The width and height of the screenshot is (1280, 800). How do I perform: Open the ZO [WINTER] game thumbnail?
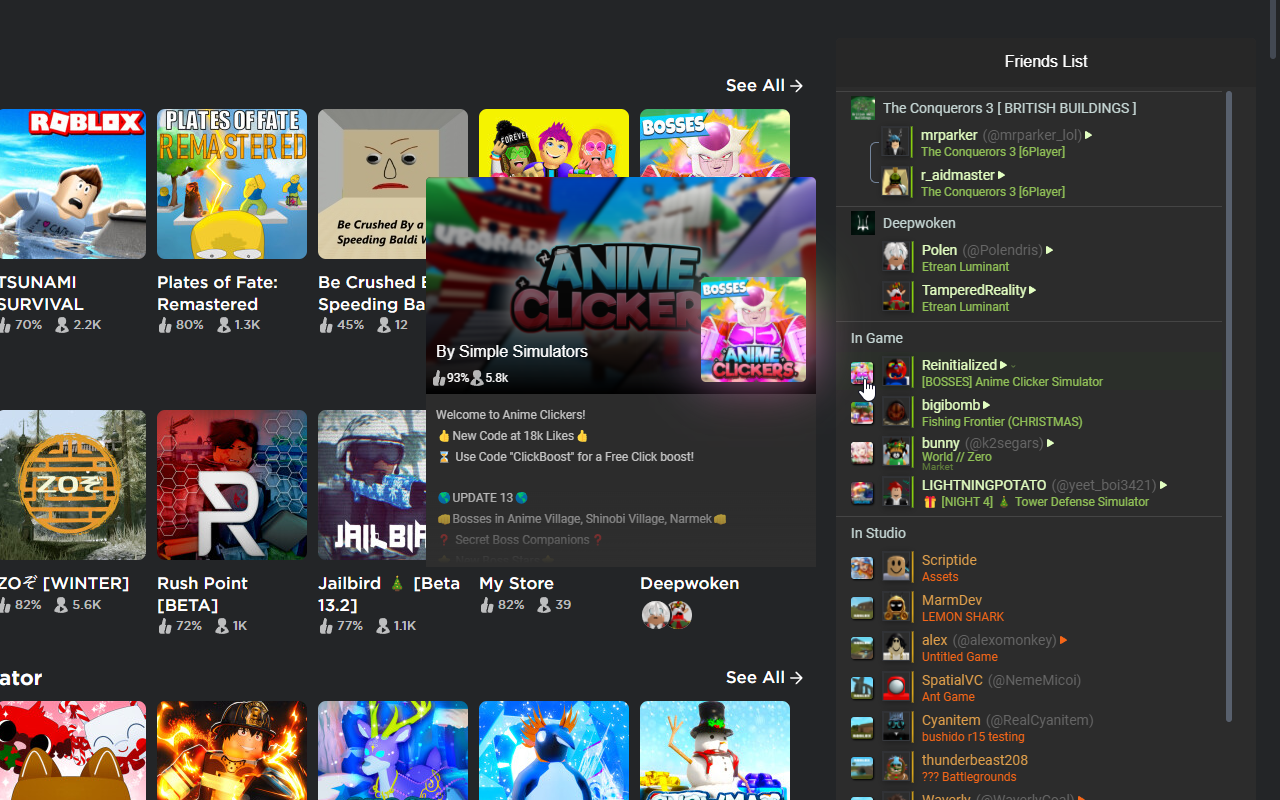point(73,485)
